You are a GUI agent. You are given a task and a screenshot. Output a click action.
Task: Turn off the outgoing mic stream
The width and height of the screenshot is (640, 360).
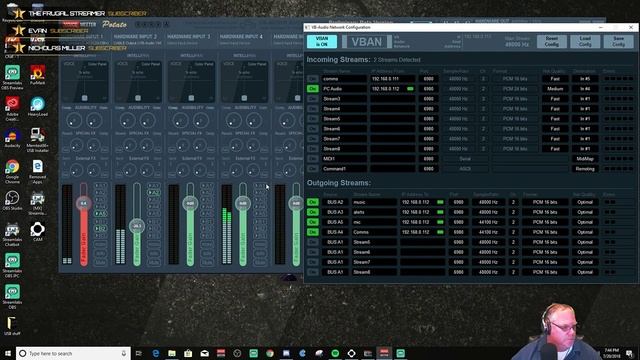pyautogui.click(x=313, y=222)
